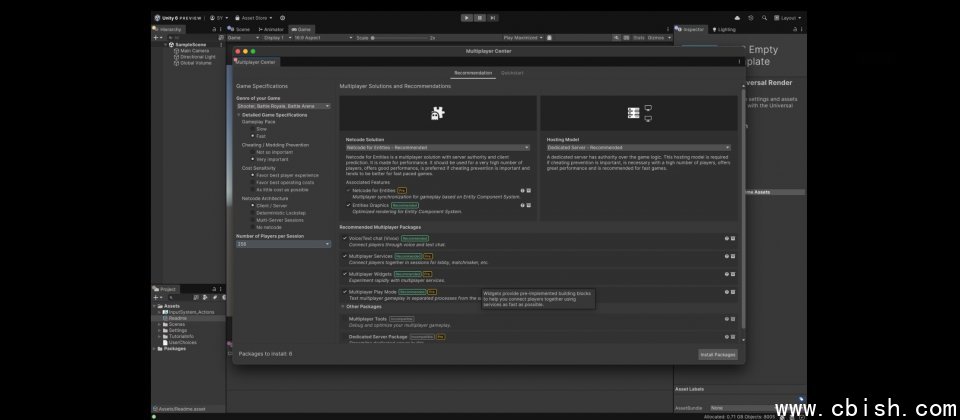Switch to the Animator tab
This screenshot has height=420, width=960.
[271, 29]
